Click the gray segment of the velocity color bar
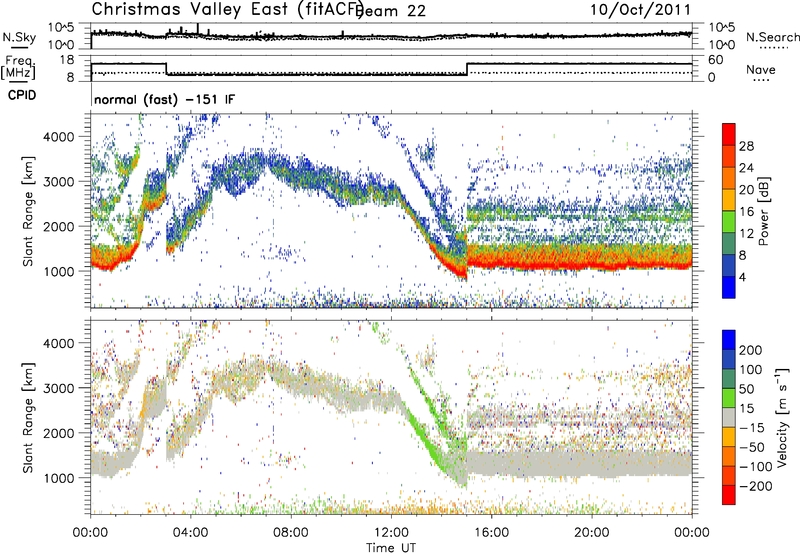 (729, 417)
